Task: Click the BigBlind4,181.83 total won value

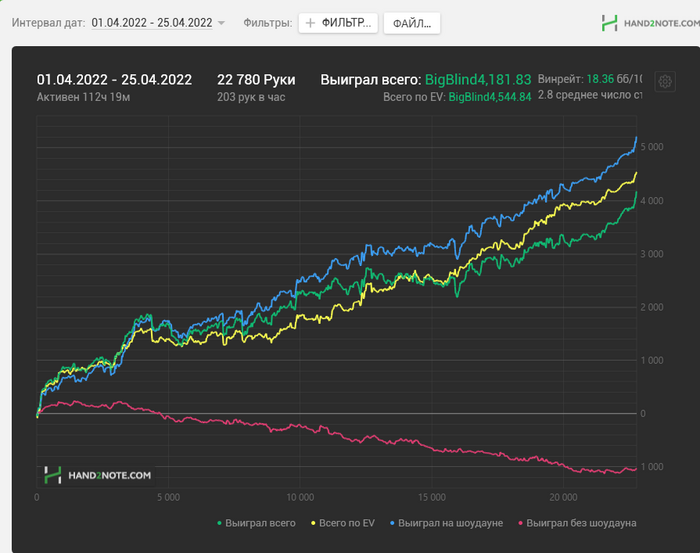Action: [x=478, y=80]
